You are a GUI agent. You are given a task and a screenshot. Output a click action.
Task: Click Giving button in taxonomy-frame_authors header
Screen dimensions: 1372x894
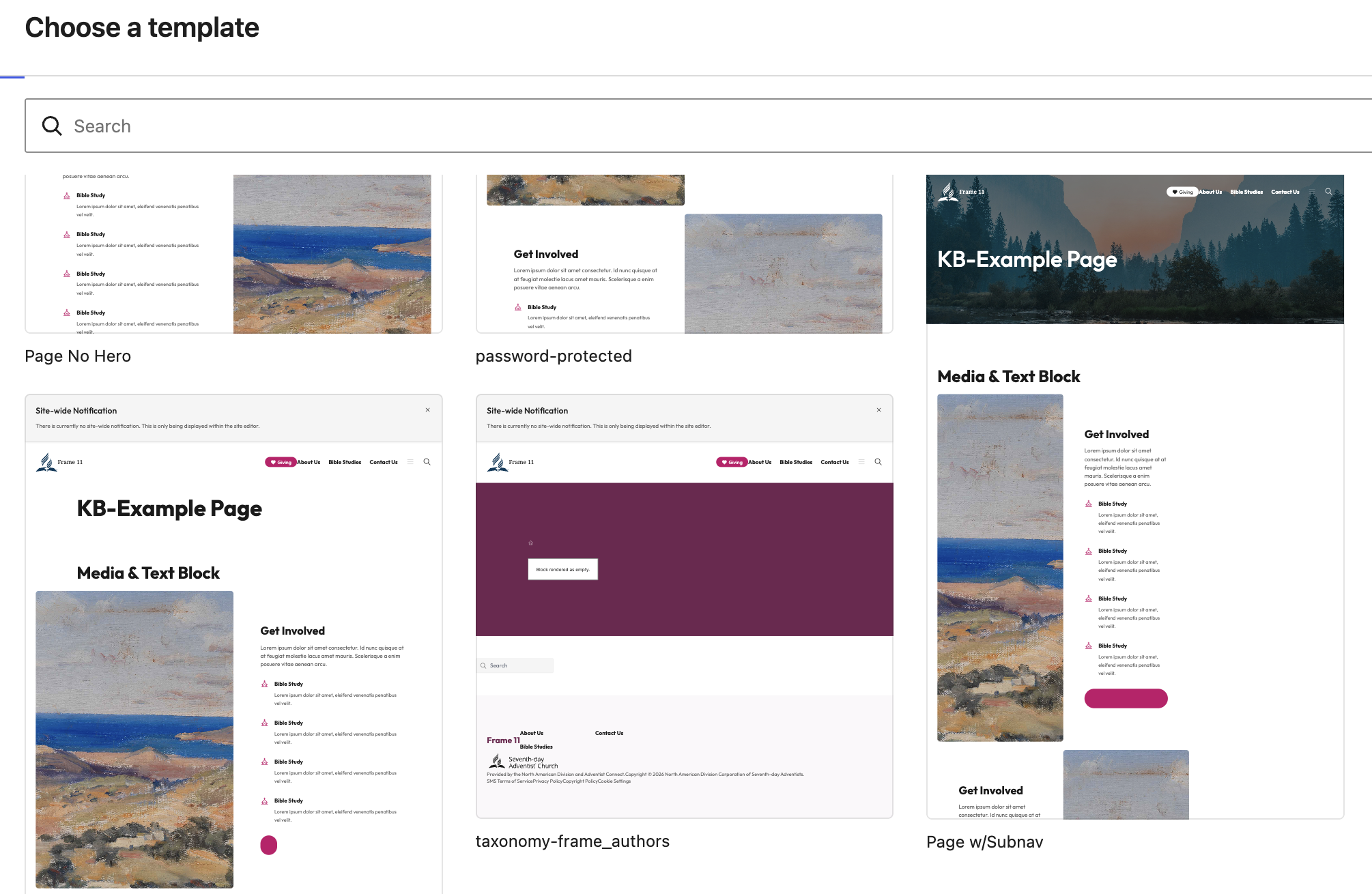pyautogui.click(x=732, y=462)
